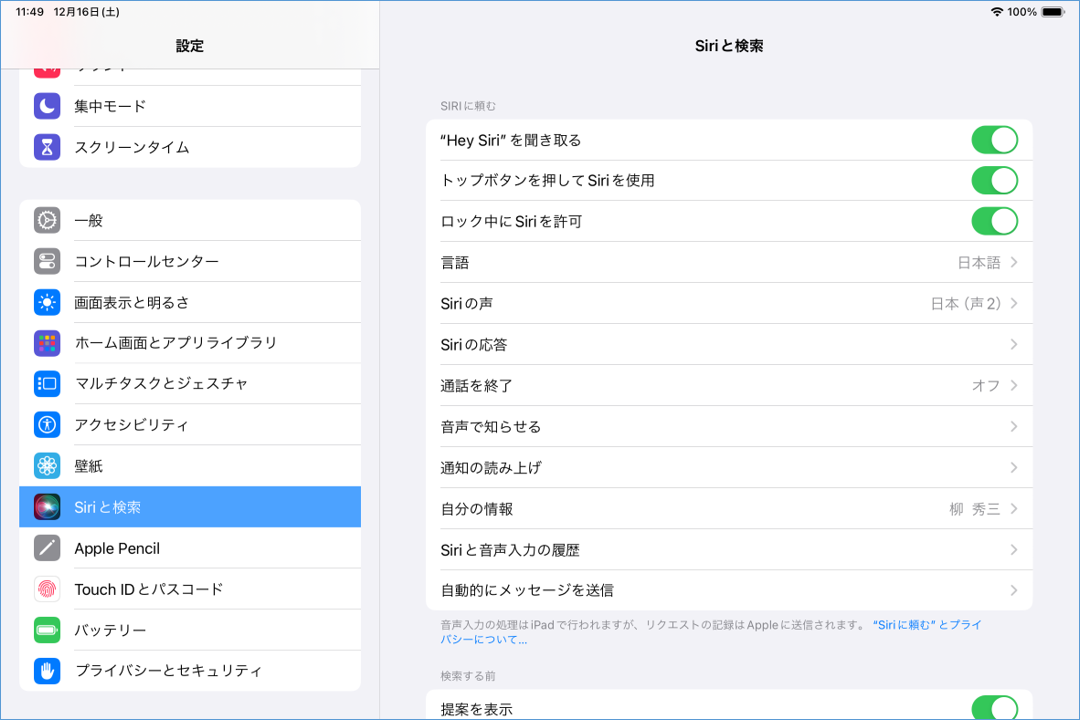Tap the 言語 row label

click(455, 263)
